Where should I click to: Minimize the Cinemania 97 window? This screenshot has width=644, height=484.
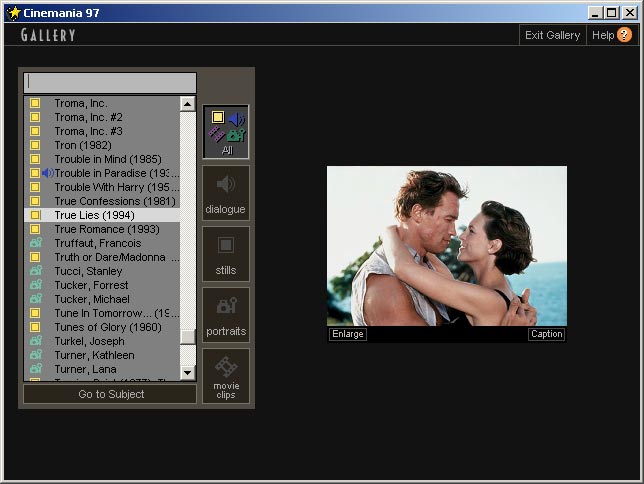coord(595,13)
